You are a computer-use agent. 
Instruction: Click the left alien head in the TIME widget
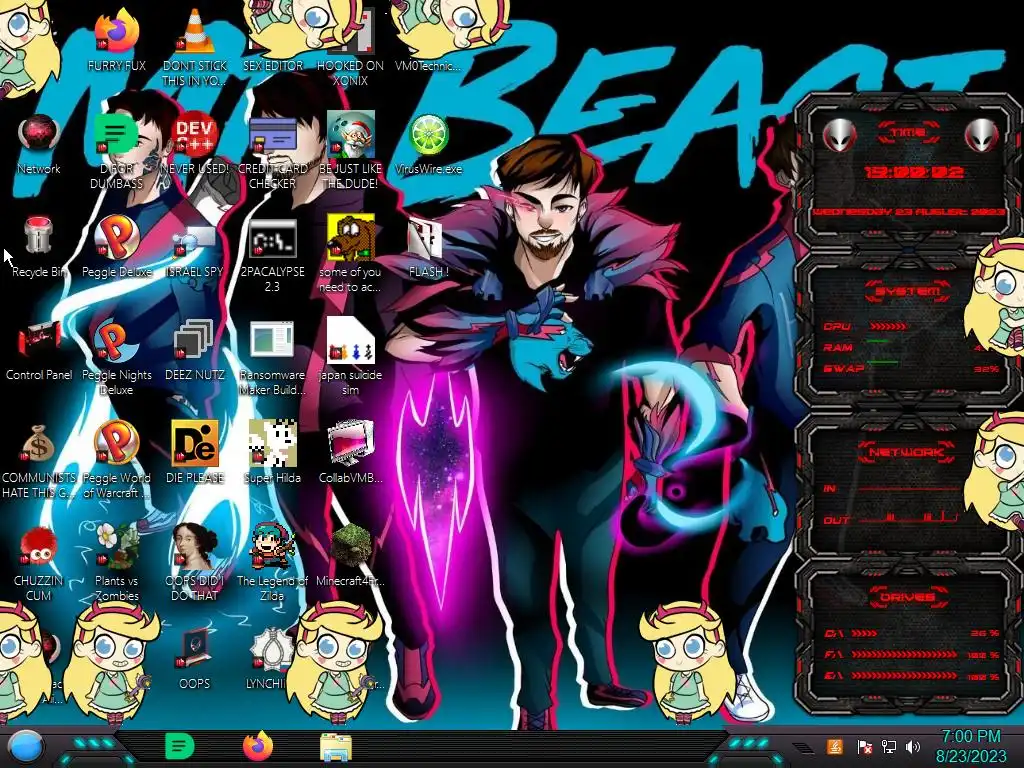tap(839, 136)
